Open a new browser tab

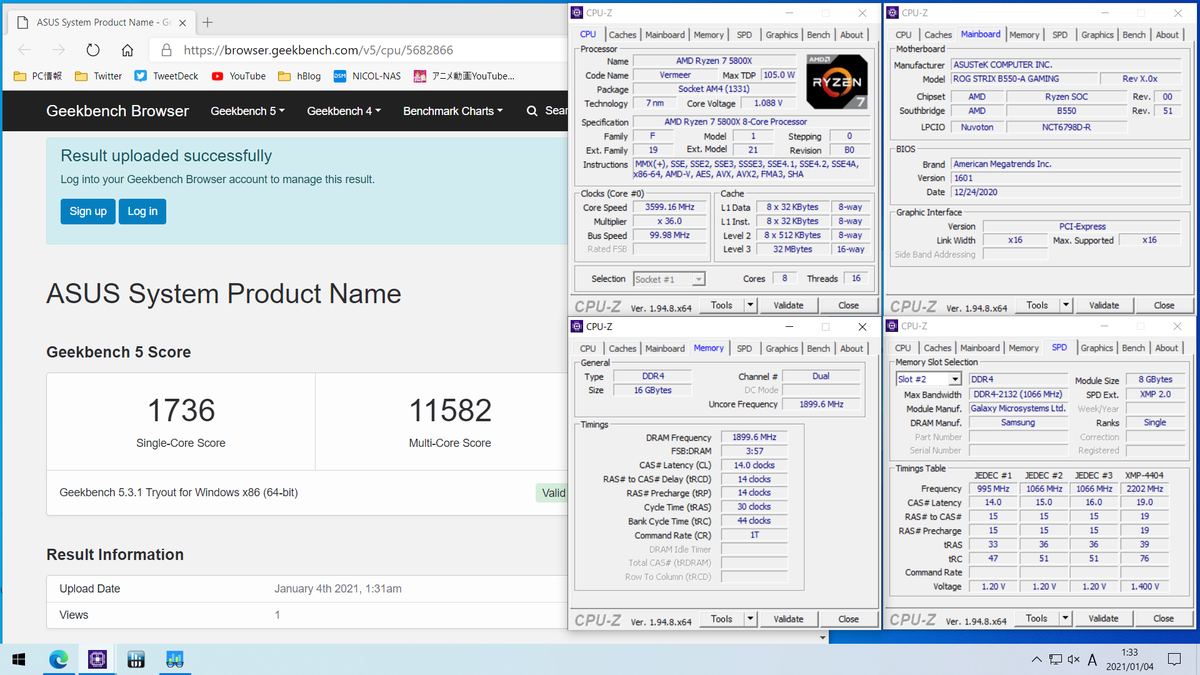click(207, 22)
